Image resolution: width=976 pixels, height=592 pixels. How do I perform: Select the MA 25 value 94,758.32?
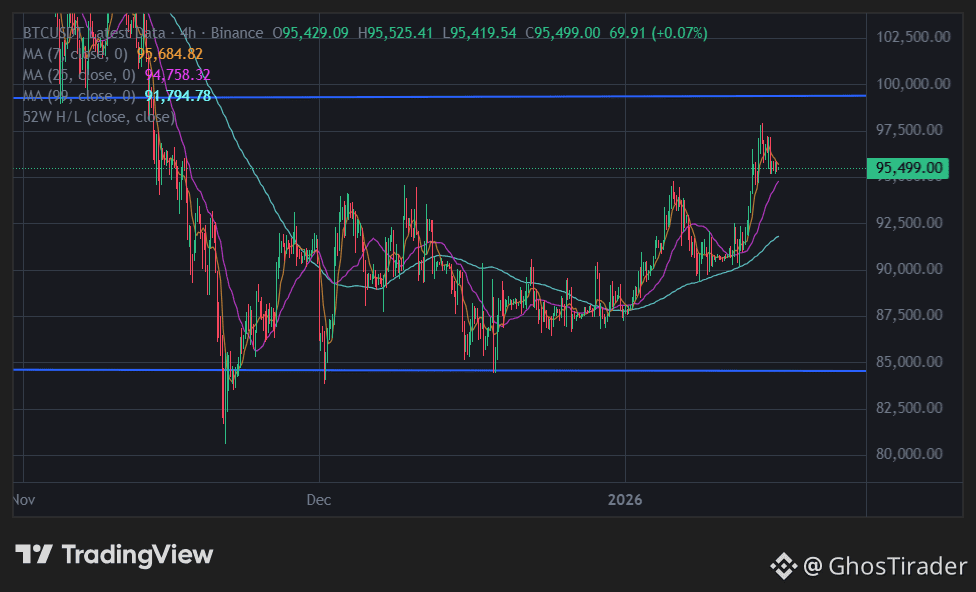coord(177,75)
